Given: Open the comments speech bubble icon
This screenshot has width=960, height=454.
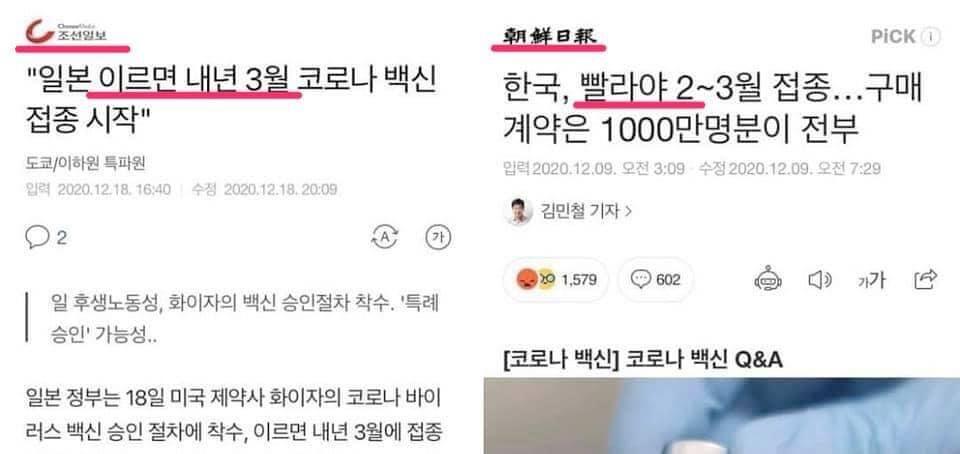Looking at the screenshot, I should [x=37, y=237].
